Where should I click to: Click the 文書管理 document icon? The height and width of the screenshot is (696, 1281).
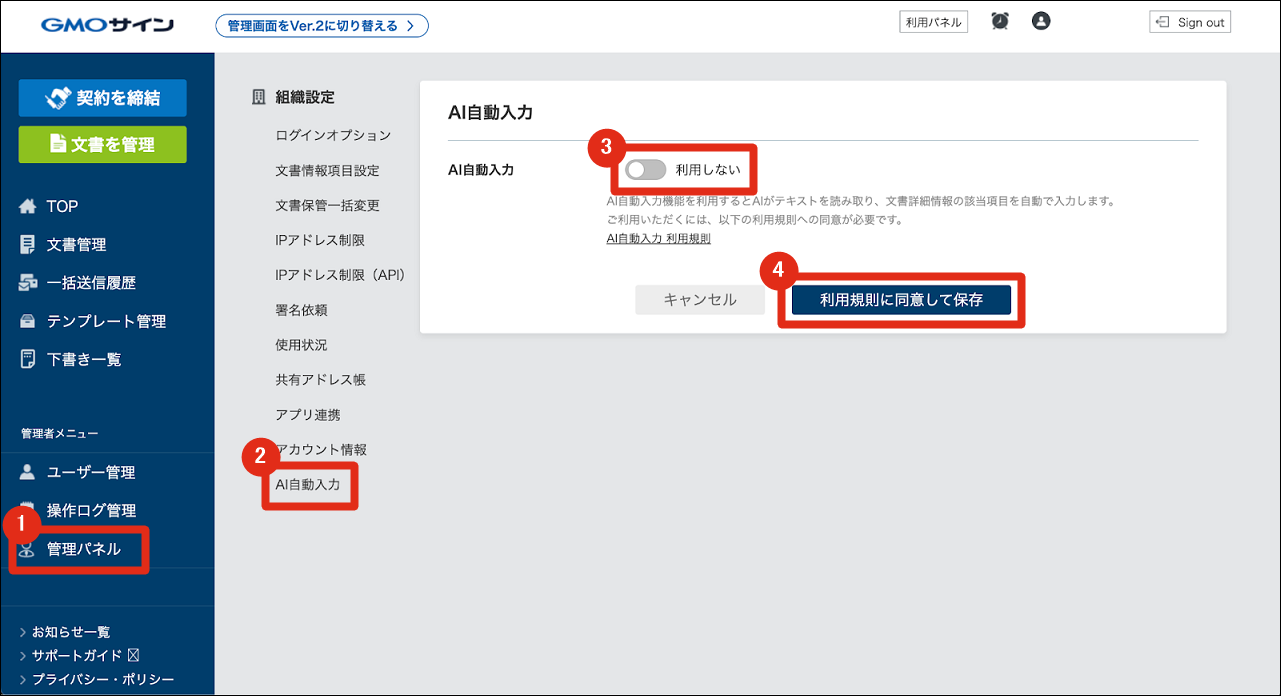28,244
